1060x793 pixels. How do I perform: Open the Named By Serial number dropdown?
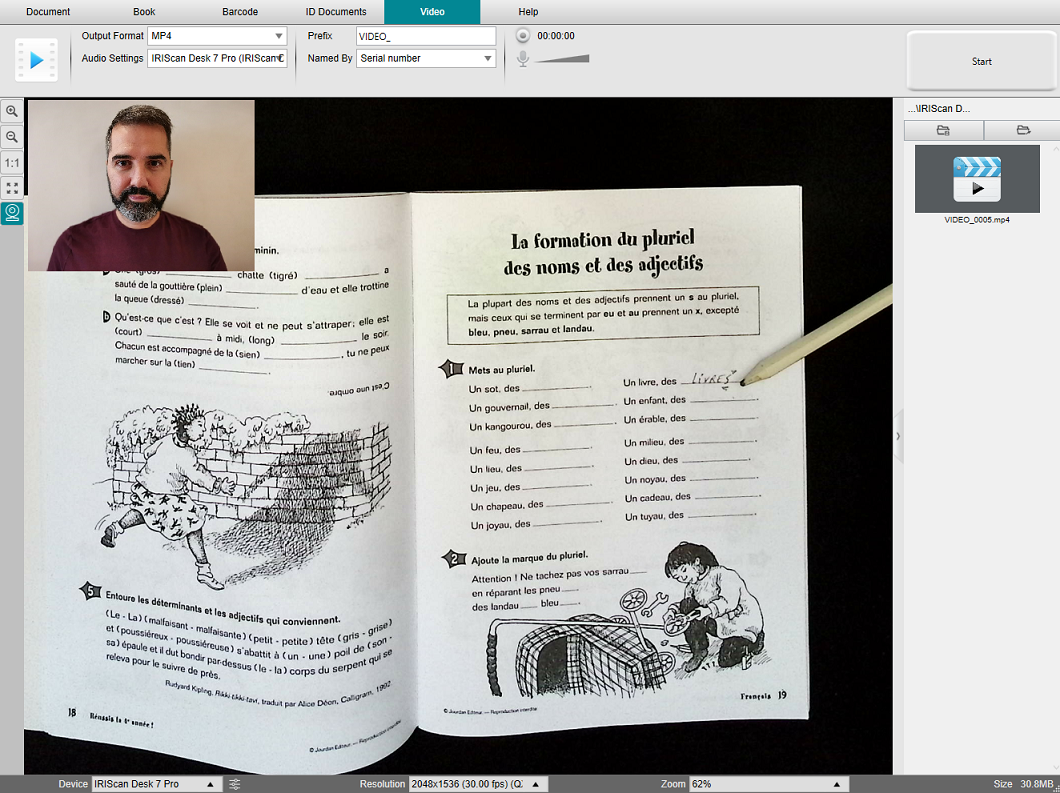426,58
